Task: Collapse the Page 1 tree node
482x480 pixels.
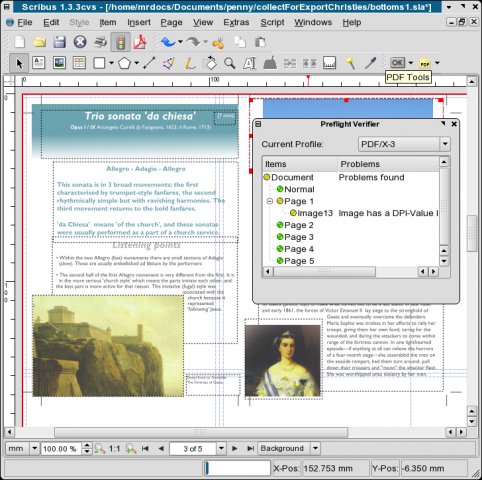Action: 270,201
